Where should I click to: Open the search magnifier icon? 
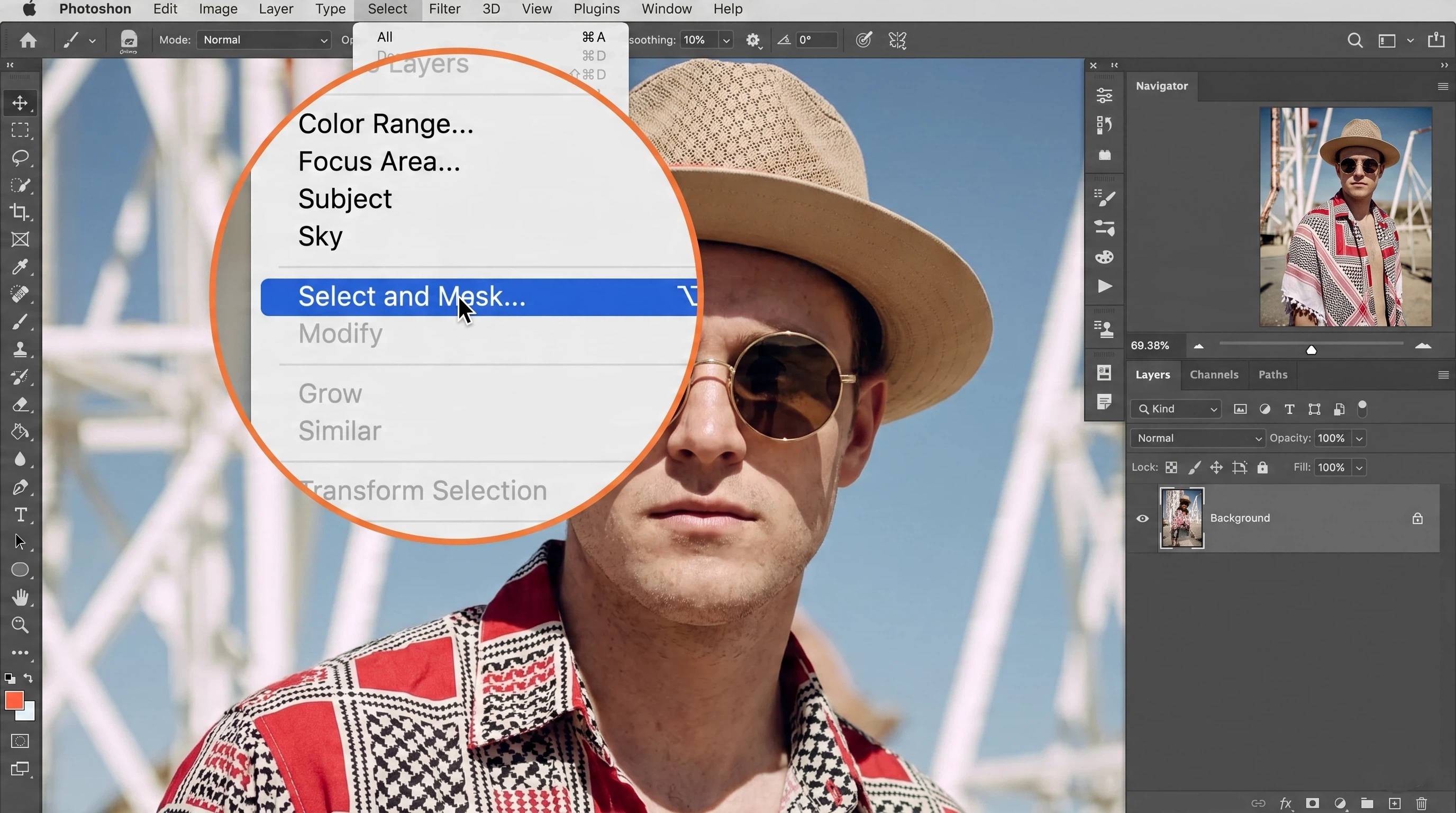(x=1355, y=40)
